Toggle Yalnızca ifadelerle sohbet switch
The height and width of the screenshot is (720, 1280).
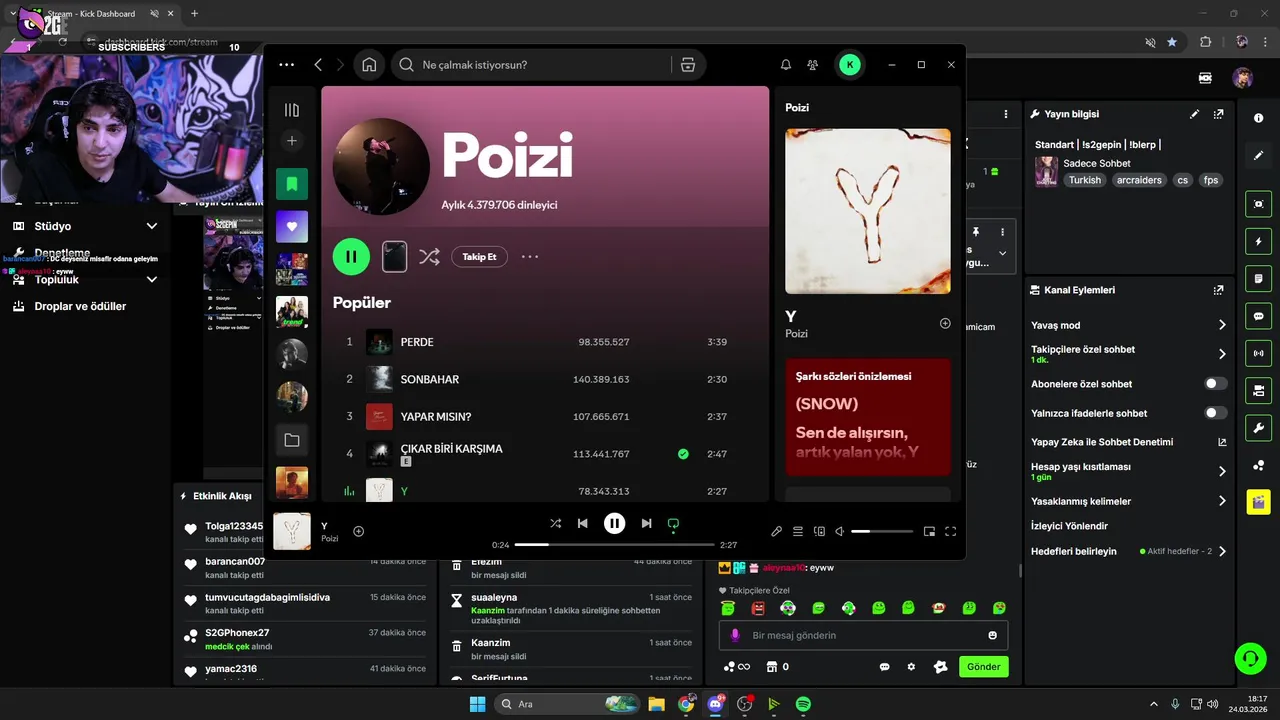pos(1216,413)
